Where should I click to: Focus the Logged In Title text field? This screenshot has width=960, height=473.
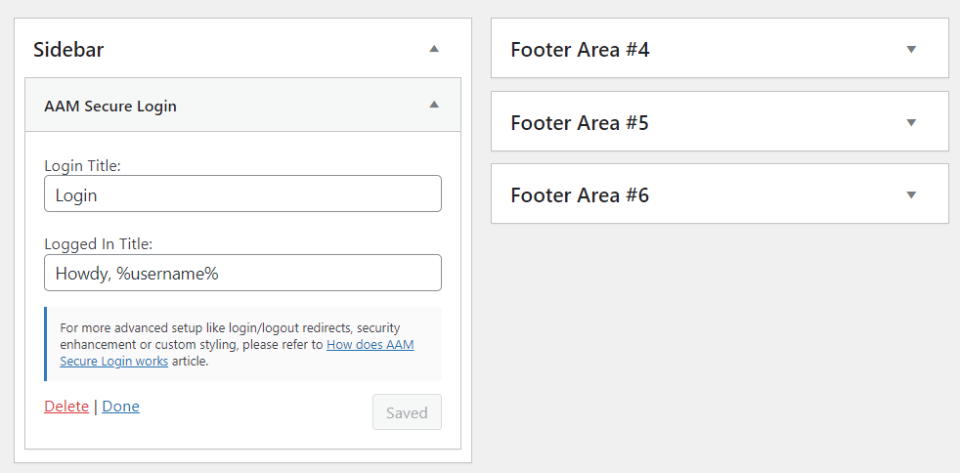(x=243, y=273)
